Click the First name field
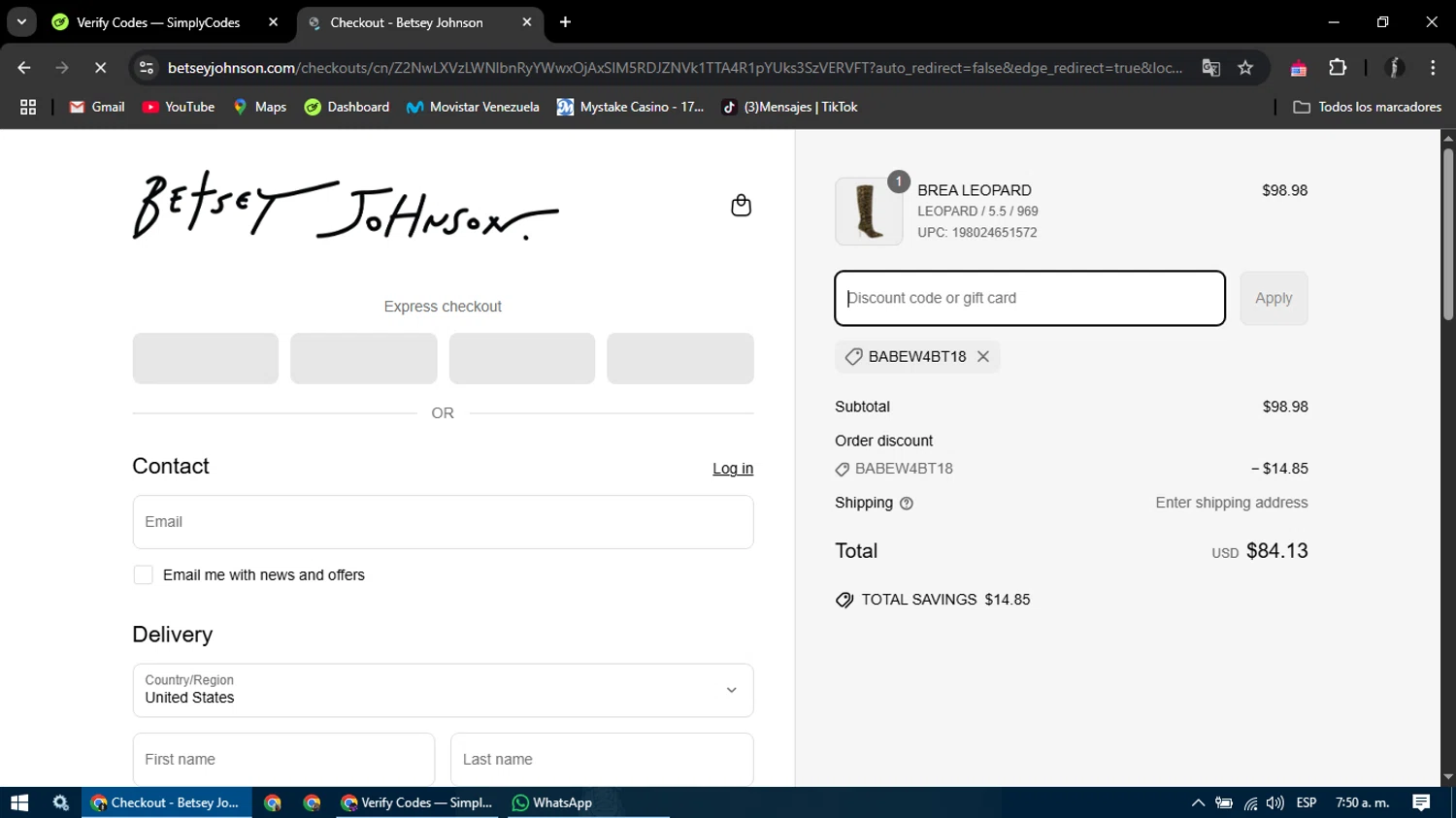1456x818 pixels. (283, 759)
